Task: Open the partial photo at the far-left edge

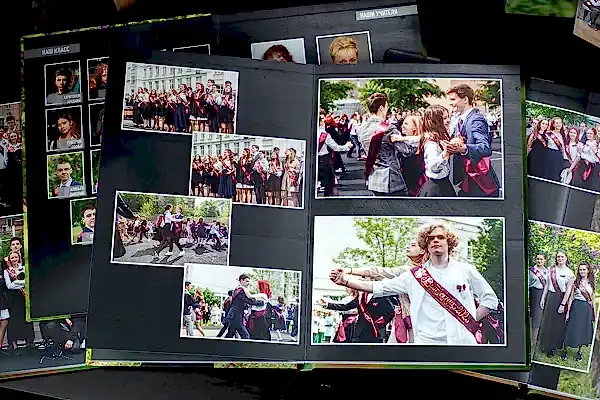Action: tap(10, 150)
